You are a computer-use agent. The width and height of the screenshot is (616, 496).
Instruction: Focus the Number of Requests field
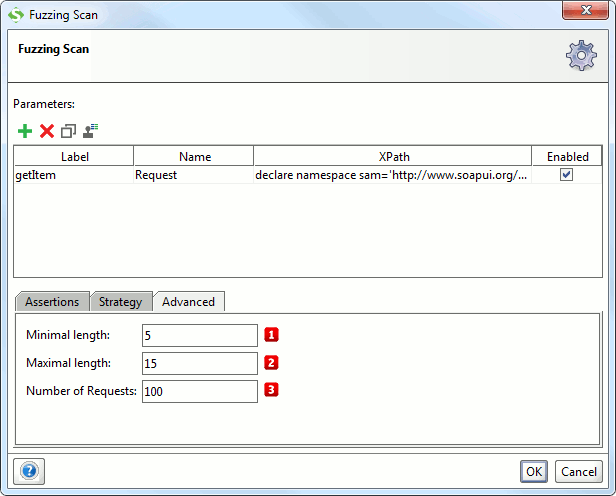coord(200,391)
